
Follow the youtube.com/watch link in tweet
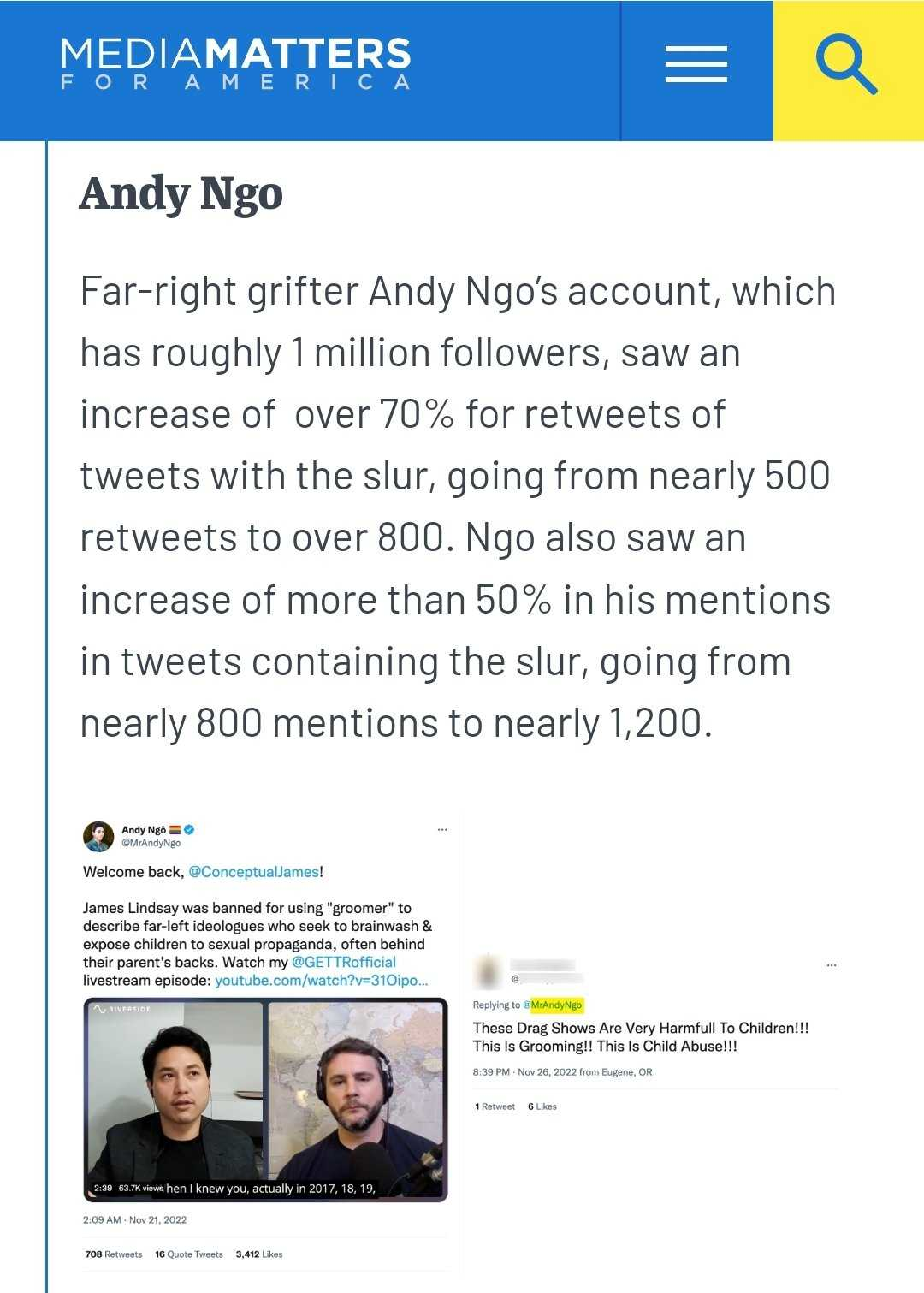click(321, 981)
